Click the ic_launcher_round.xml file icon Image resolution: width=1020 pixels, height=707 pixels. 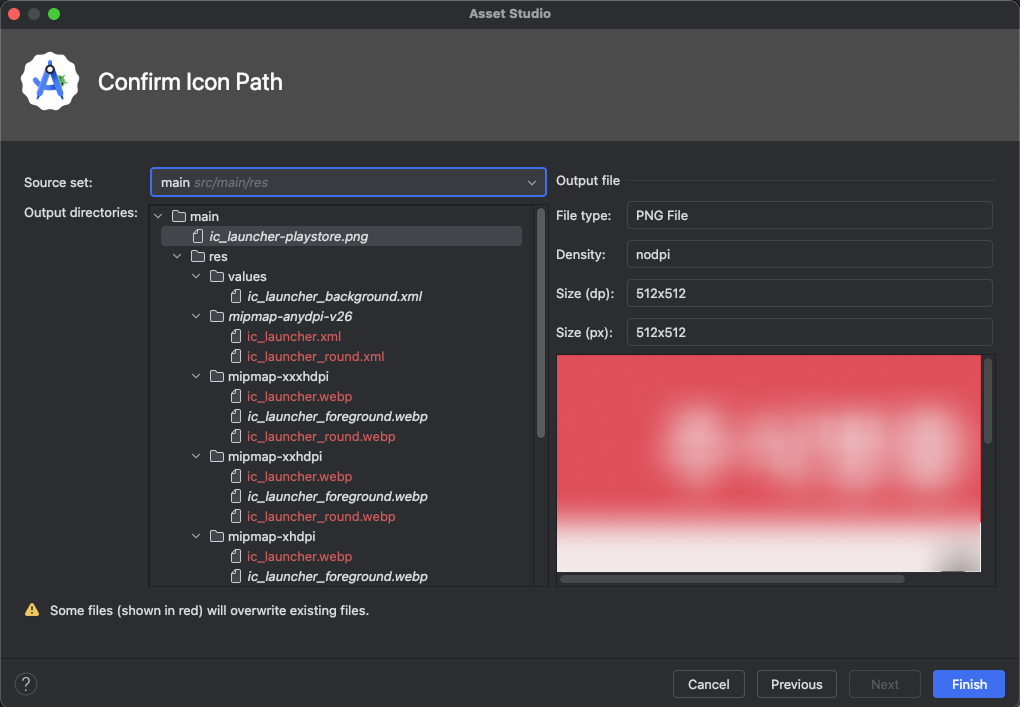(236, 356)
